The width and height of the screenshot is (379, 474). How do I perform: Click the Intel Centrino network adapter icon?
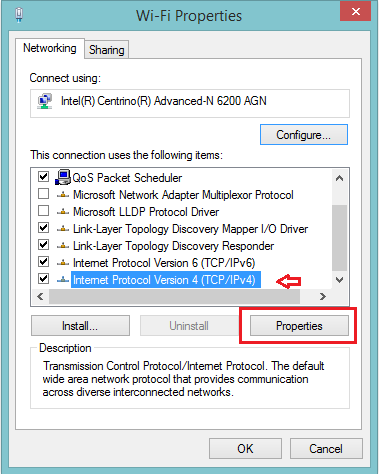pos(45,101)
